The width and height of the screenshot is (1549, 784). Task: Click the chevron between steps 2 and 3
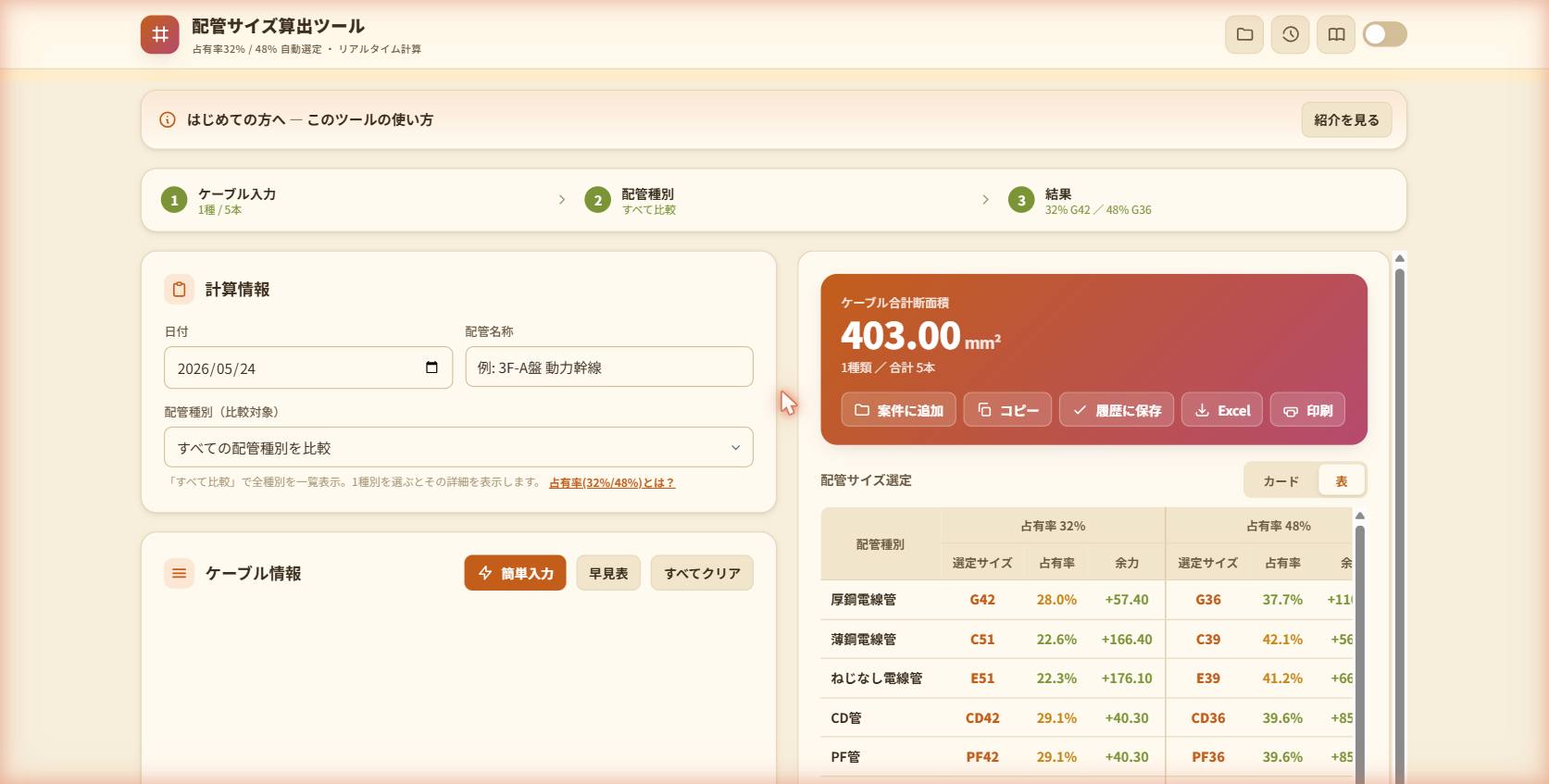[985, 200]
